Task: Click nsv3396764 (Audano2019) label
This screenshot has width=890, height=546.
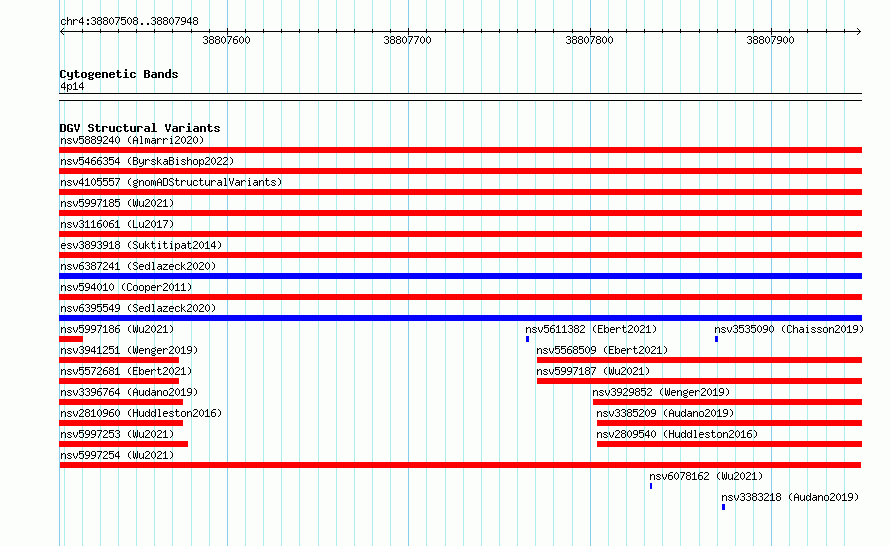Action: point(129,392)
